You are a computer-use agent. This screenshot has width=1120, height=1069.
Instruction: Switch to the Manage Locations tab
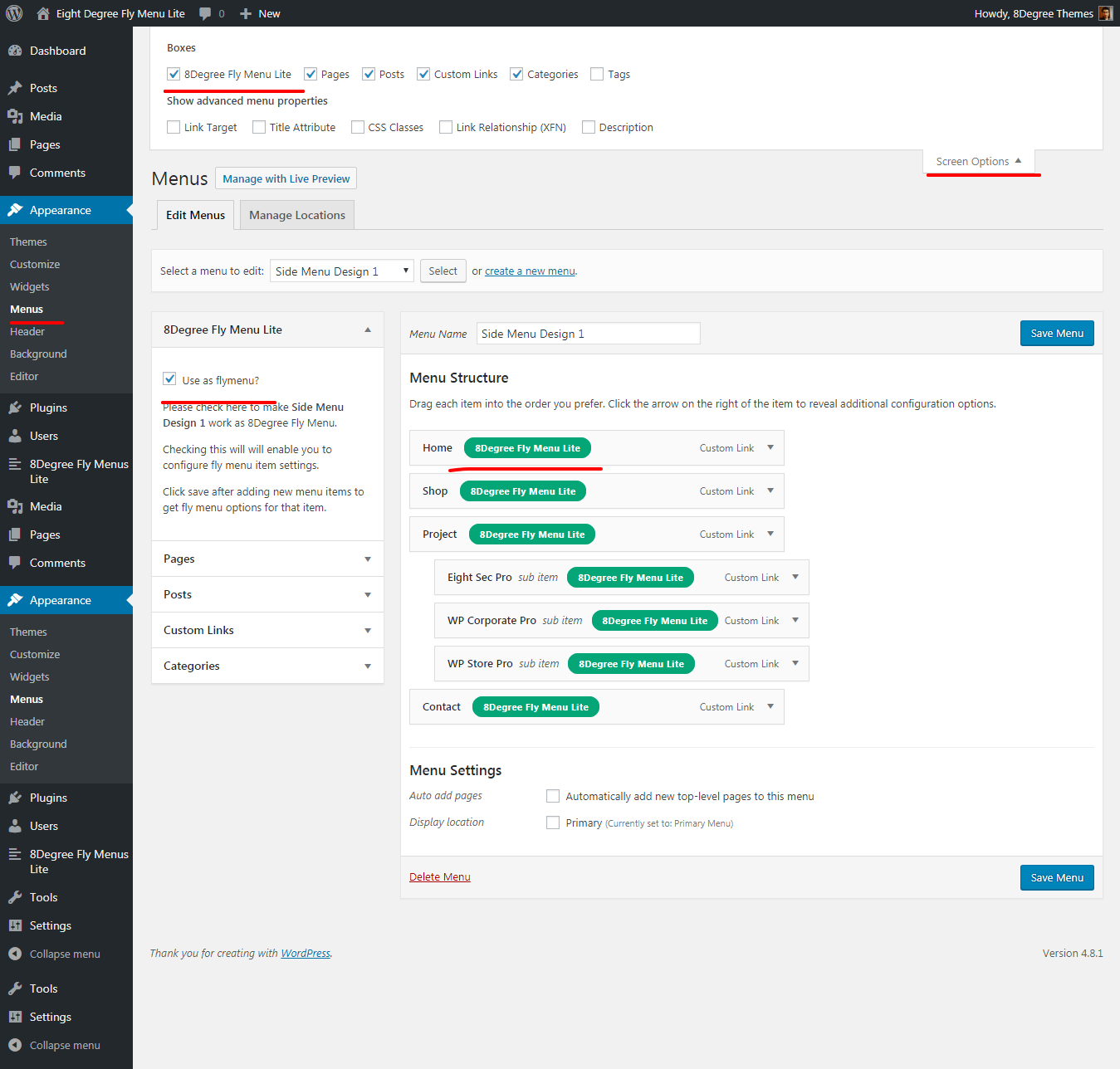pyautogui.click(x=297, y=215)
